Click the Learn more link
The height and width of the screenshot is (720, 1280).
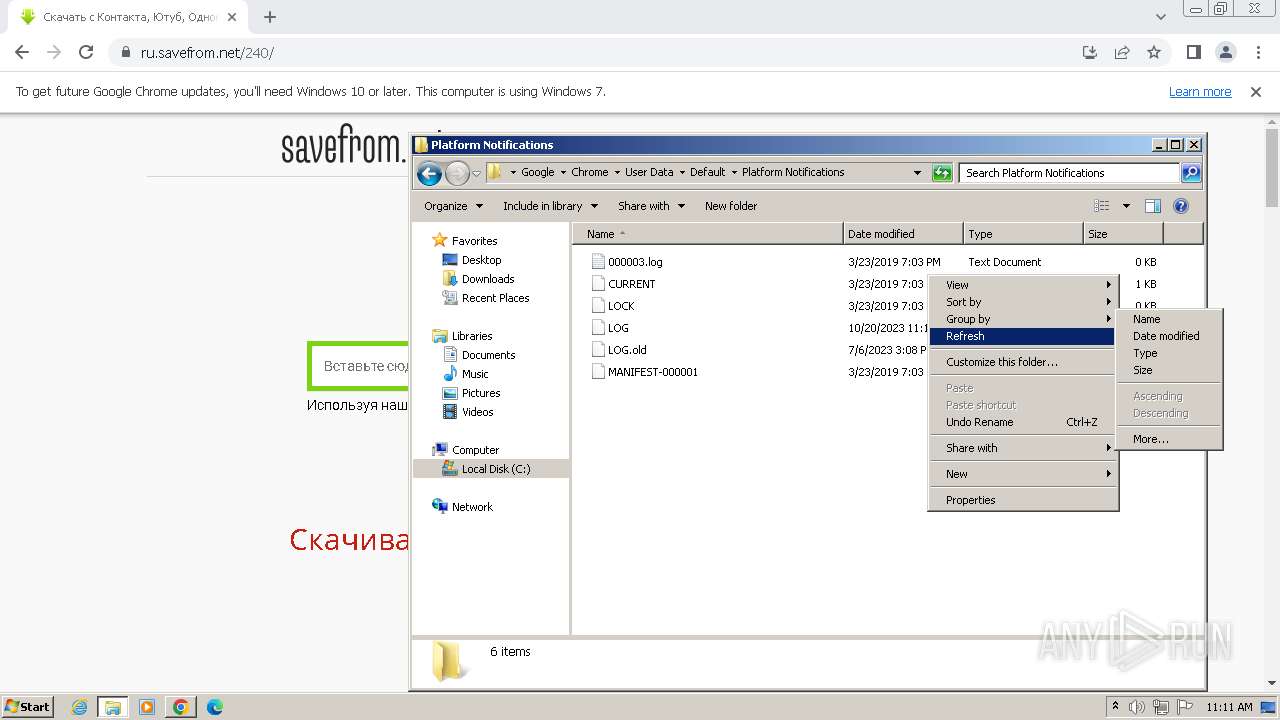point(1200,92)
